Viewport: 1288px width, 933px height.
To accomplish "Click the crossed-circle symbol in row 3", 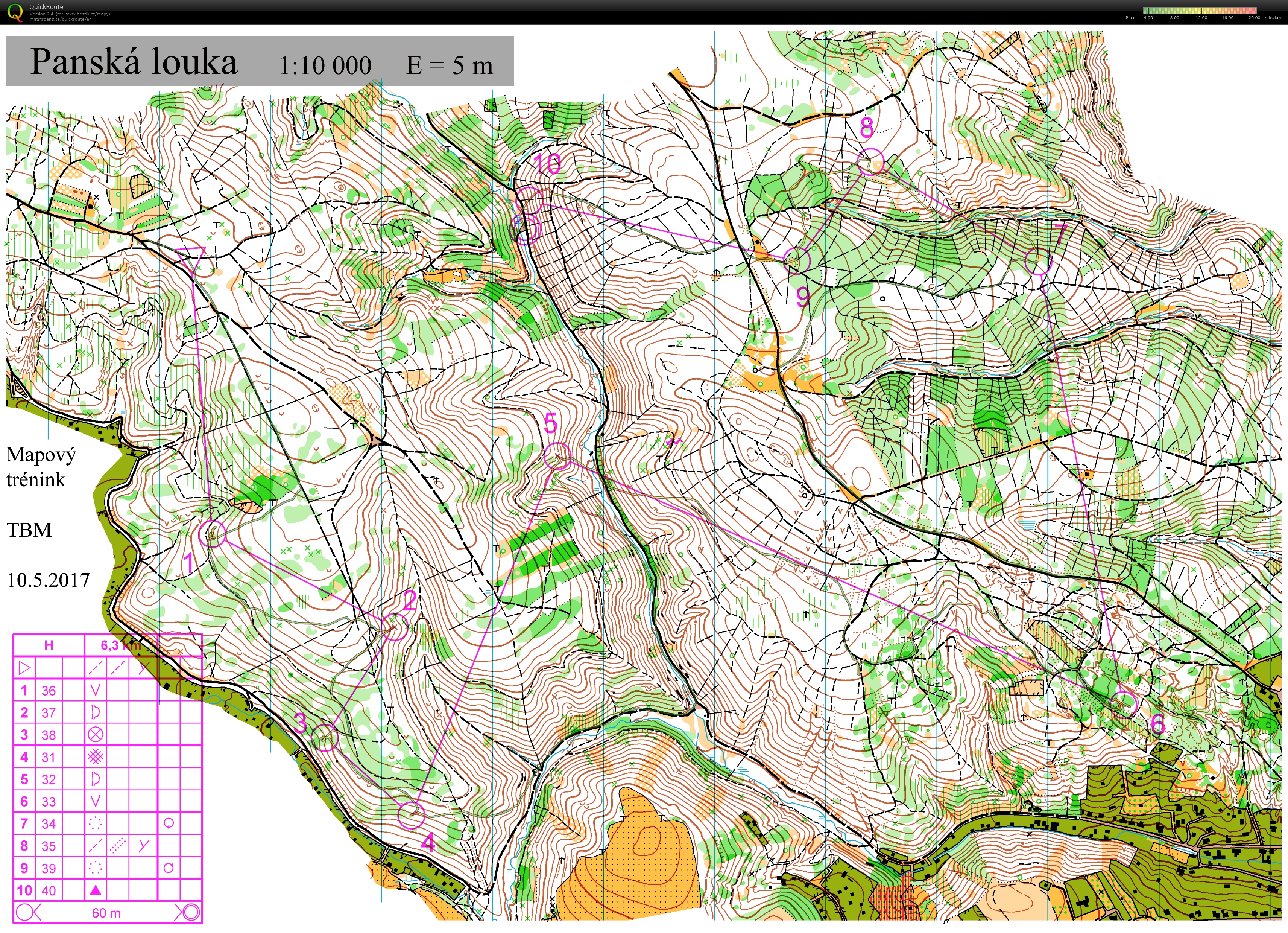I will 96,735.
